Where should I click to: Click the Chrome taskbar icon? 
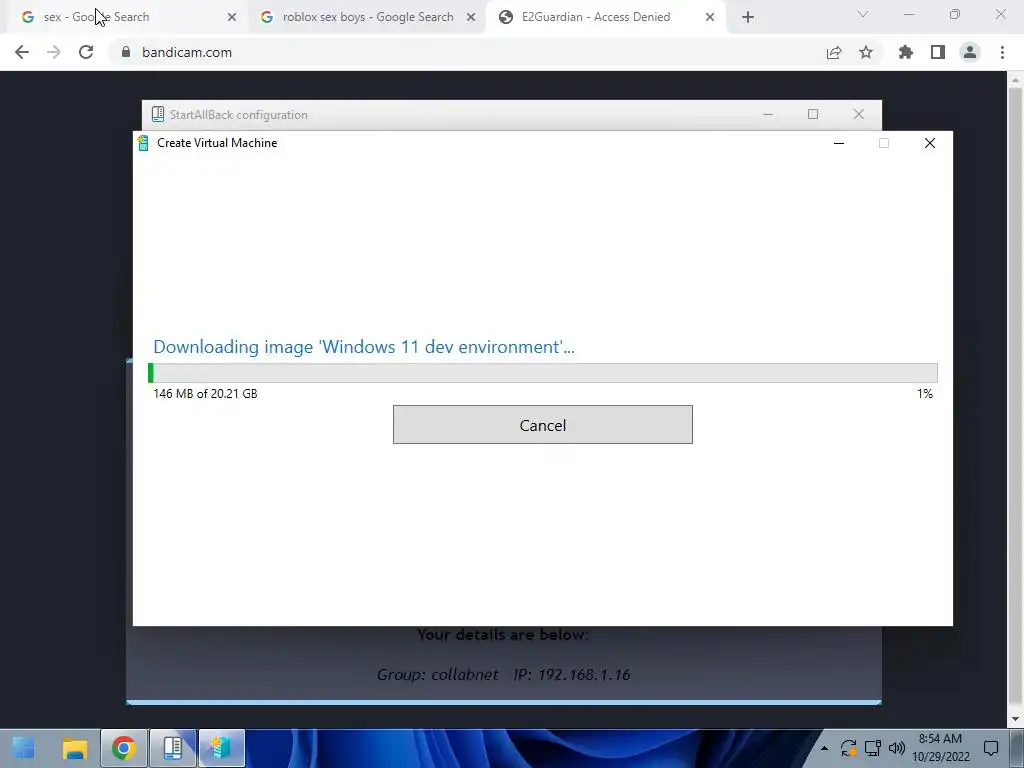tap(124, 748)
